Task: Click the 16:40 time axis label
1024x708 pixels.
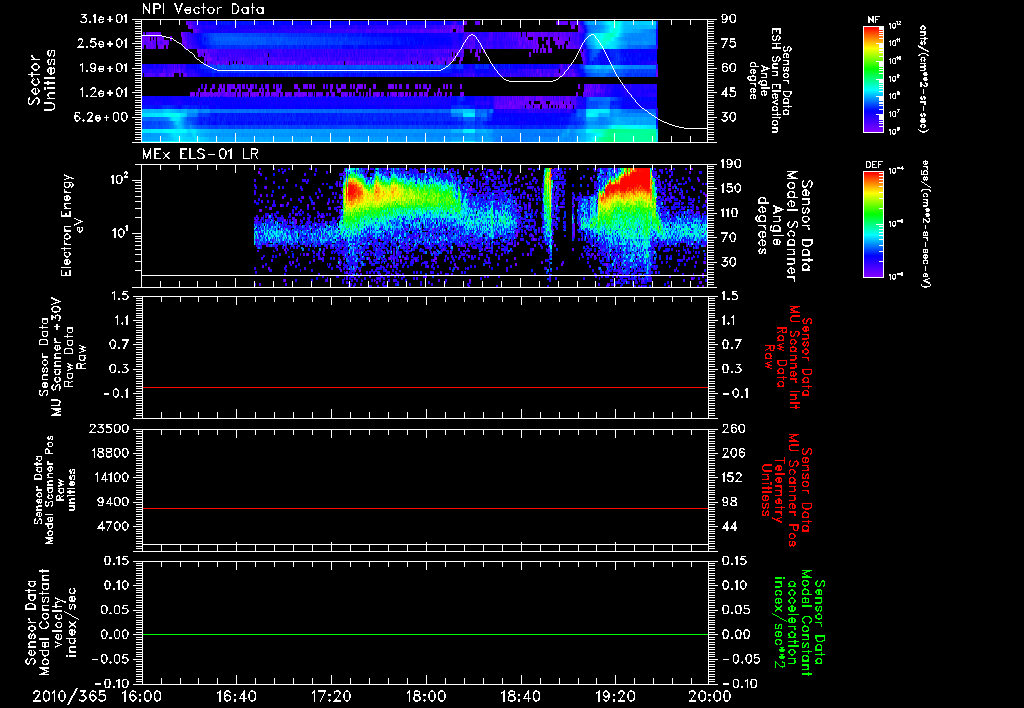Action: (236, 696)
